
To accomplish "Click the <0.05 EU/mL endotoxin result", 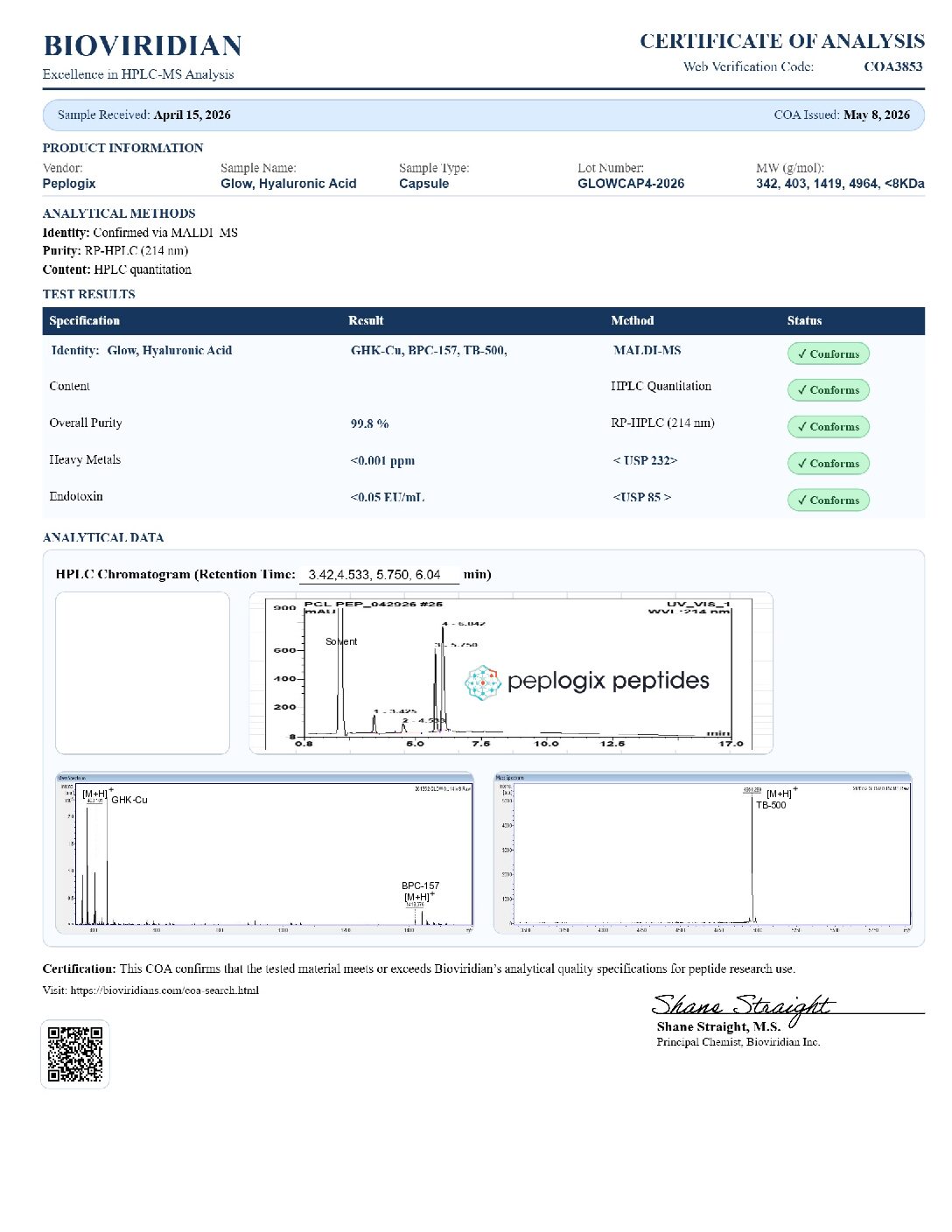I will coord(388,497).
